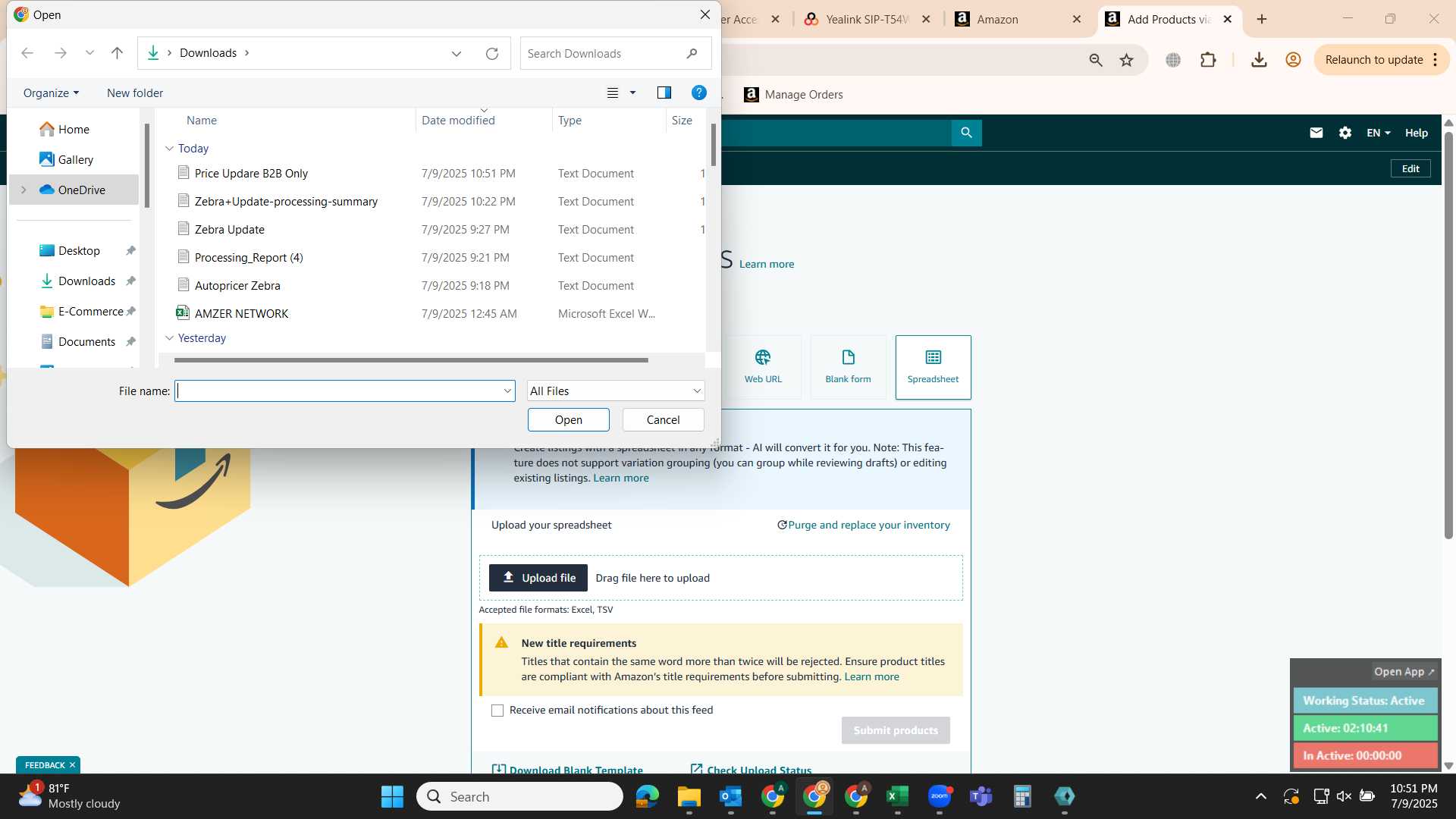Viewport: 1456px width, 819px height.
Task: Sort files by Type column
Action: (570, 120)
